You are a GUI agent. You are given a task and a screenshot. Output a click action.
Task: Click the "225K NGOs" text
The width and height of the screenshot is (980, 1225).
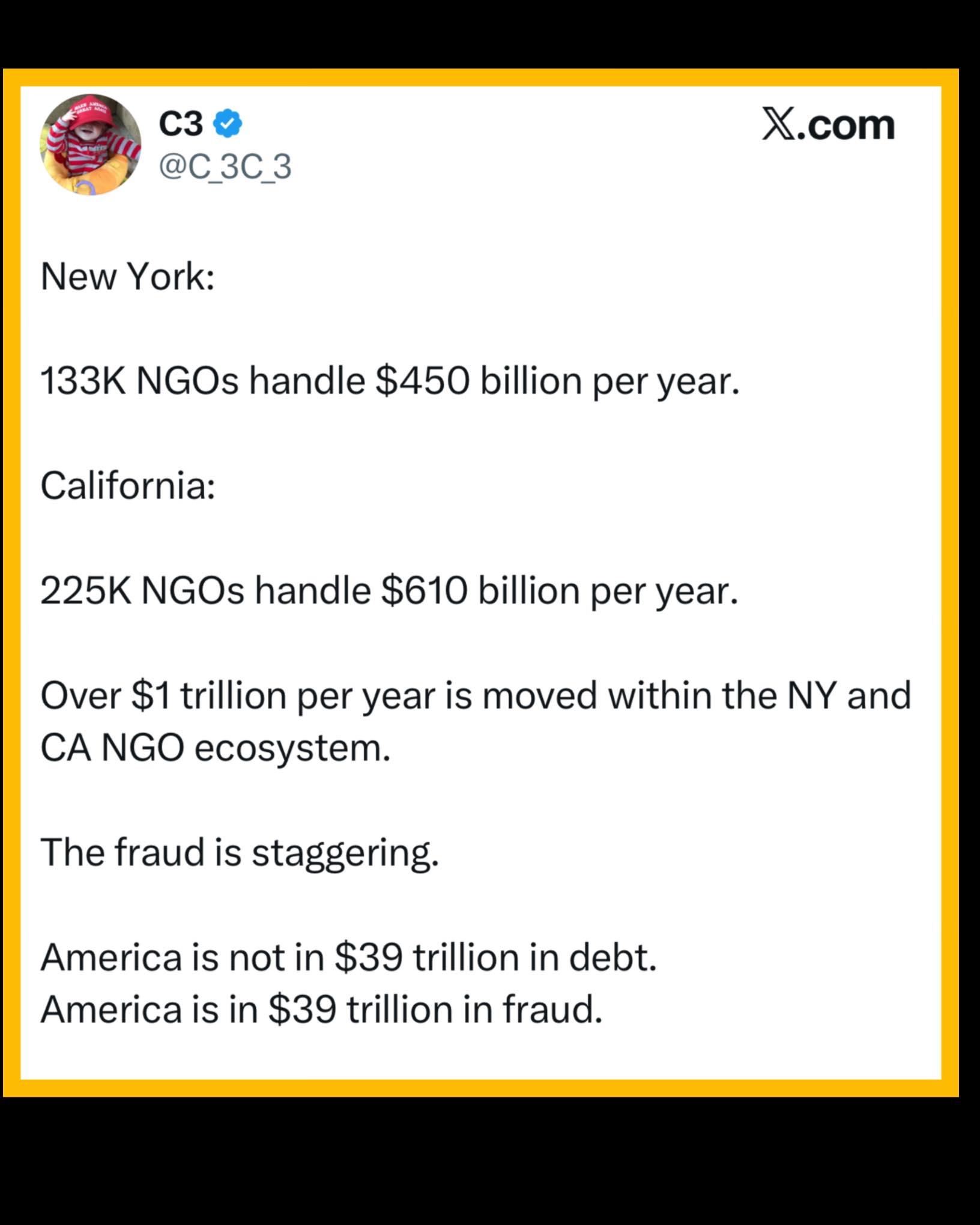(142, 591)
